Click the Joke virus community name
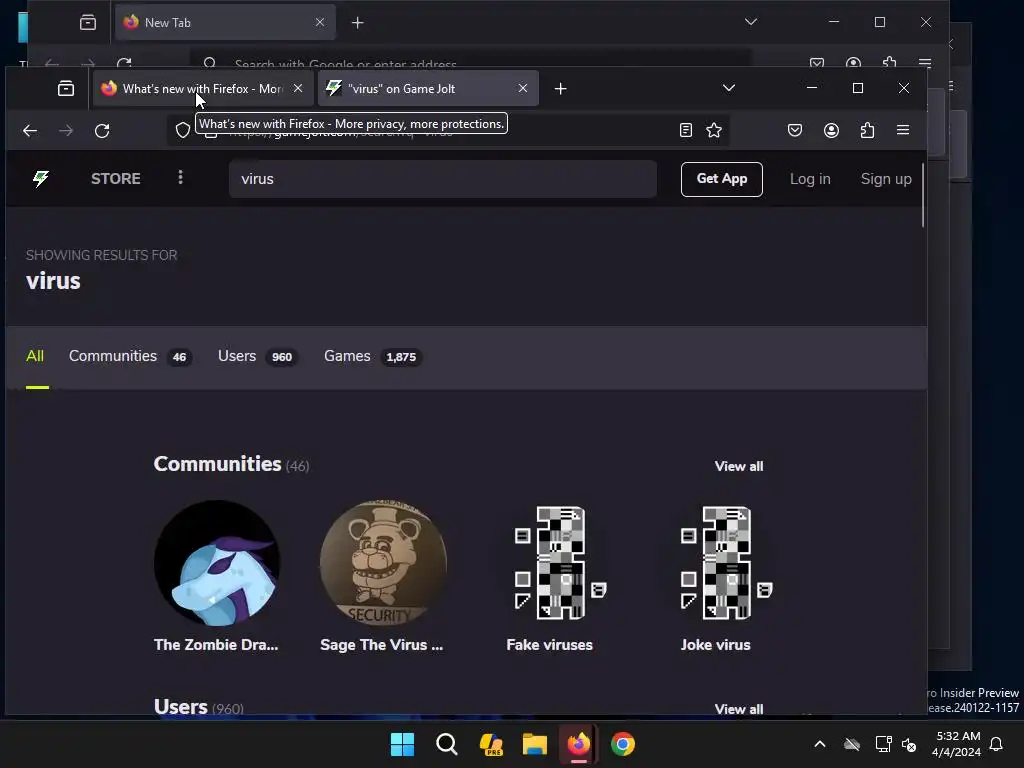The image size is (1024, 768). [716, 645]
